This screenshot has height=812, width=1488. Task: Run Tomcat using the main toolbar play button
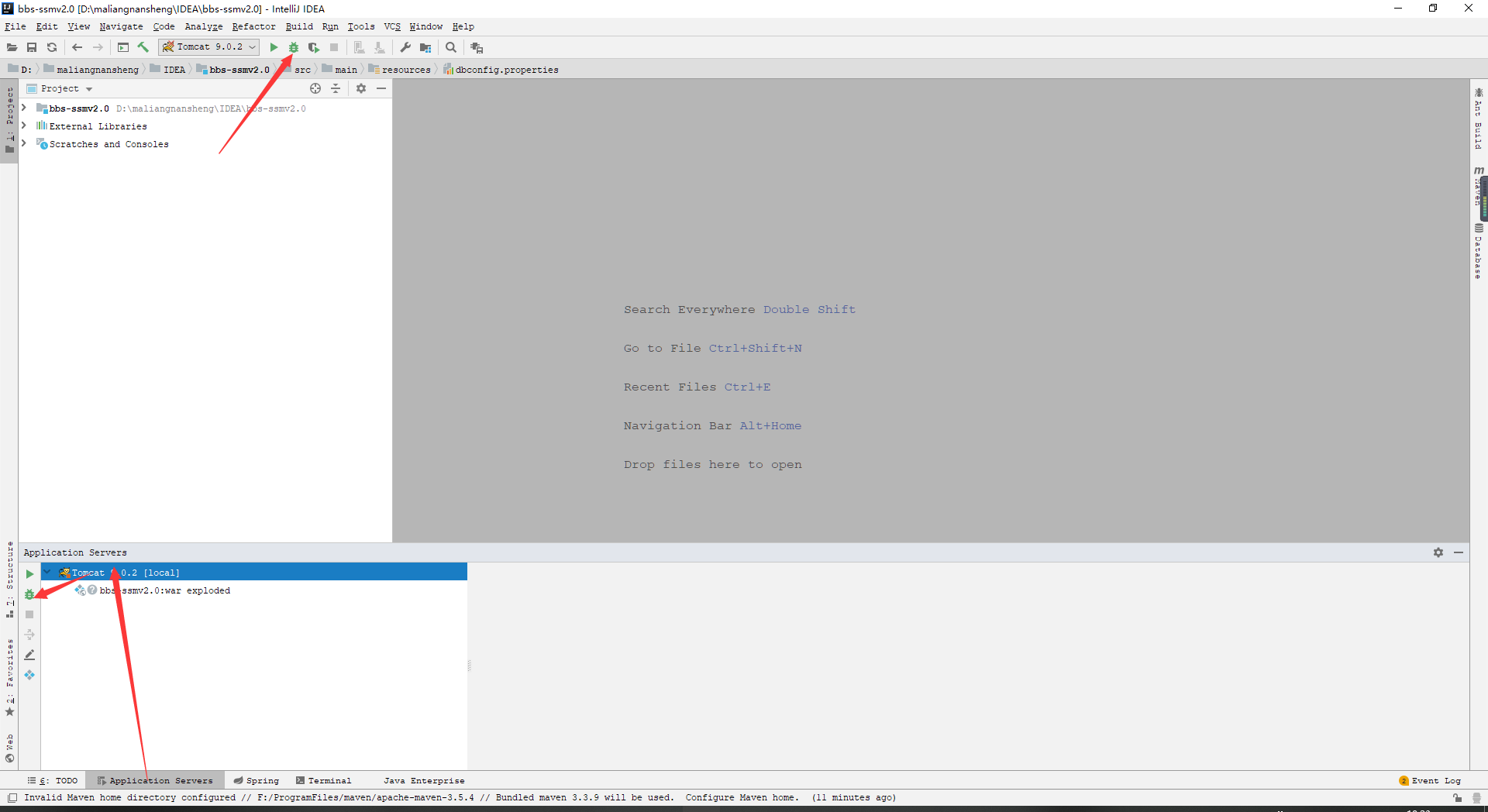tap(274, 47)
